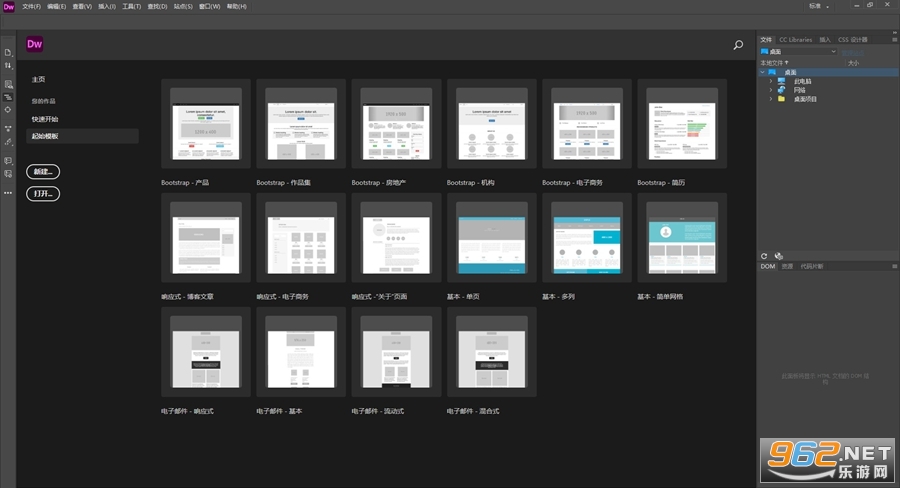
Task: Open the Bootstrap - 产品 template thumbnail
Action: coord(205,123)
